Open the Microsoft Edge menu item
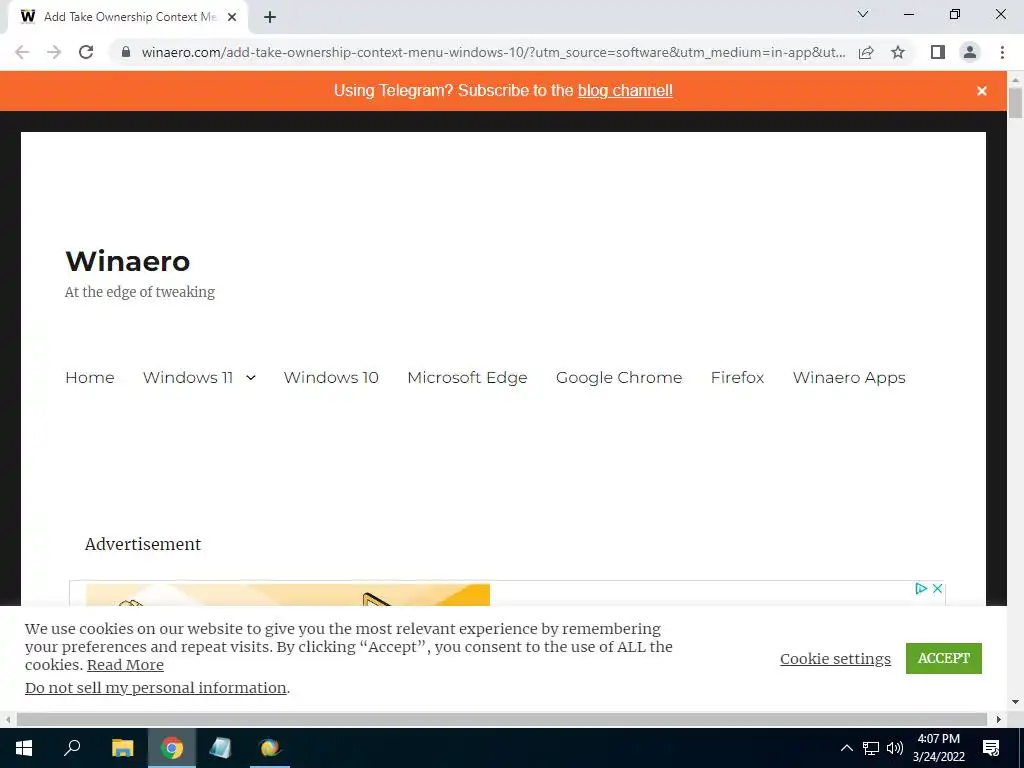Screen dimensions: 1024x768 coord(467,377)
